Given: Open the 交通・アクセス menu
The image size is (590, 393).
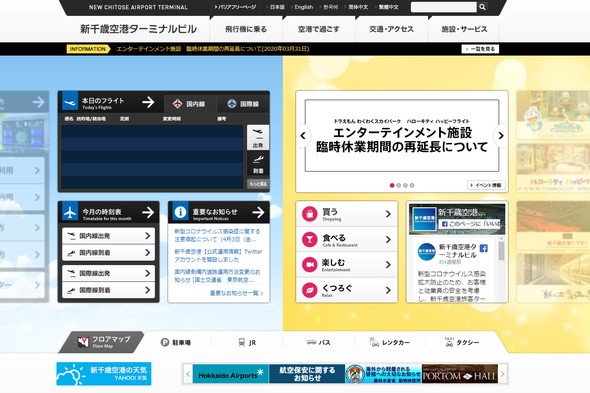Looking at the screenshot, I should pos(391,29).
